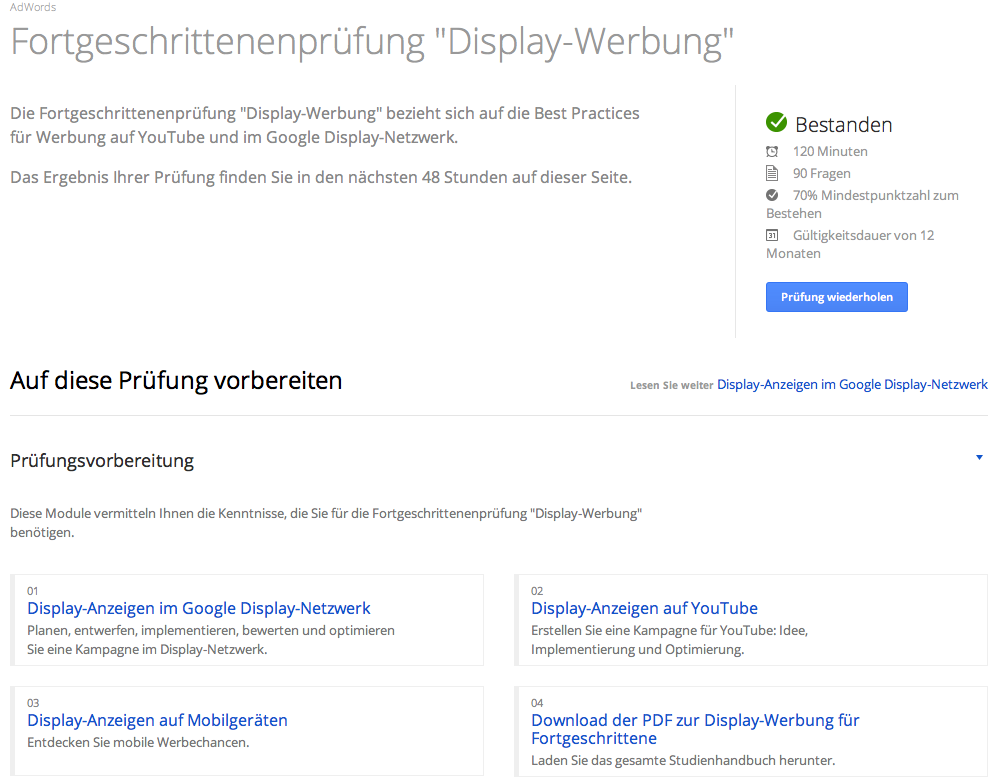Open module 03 Display-Anzeigen auf Mobilgeräten

[x=157, y=720]
